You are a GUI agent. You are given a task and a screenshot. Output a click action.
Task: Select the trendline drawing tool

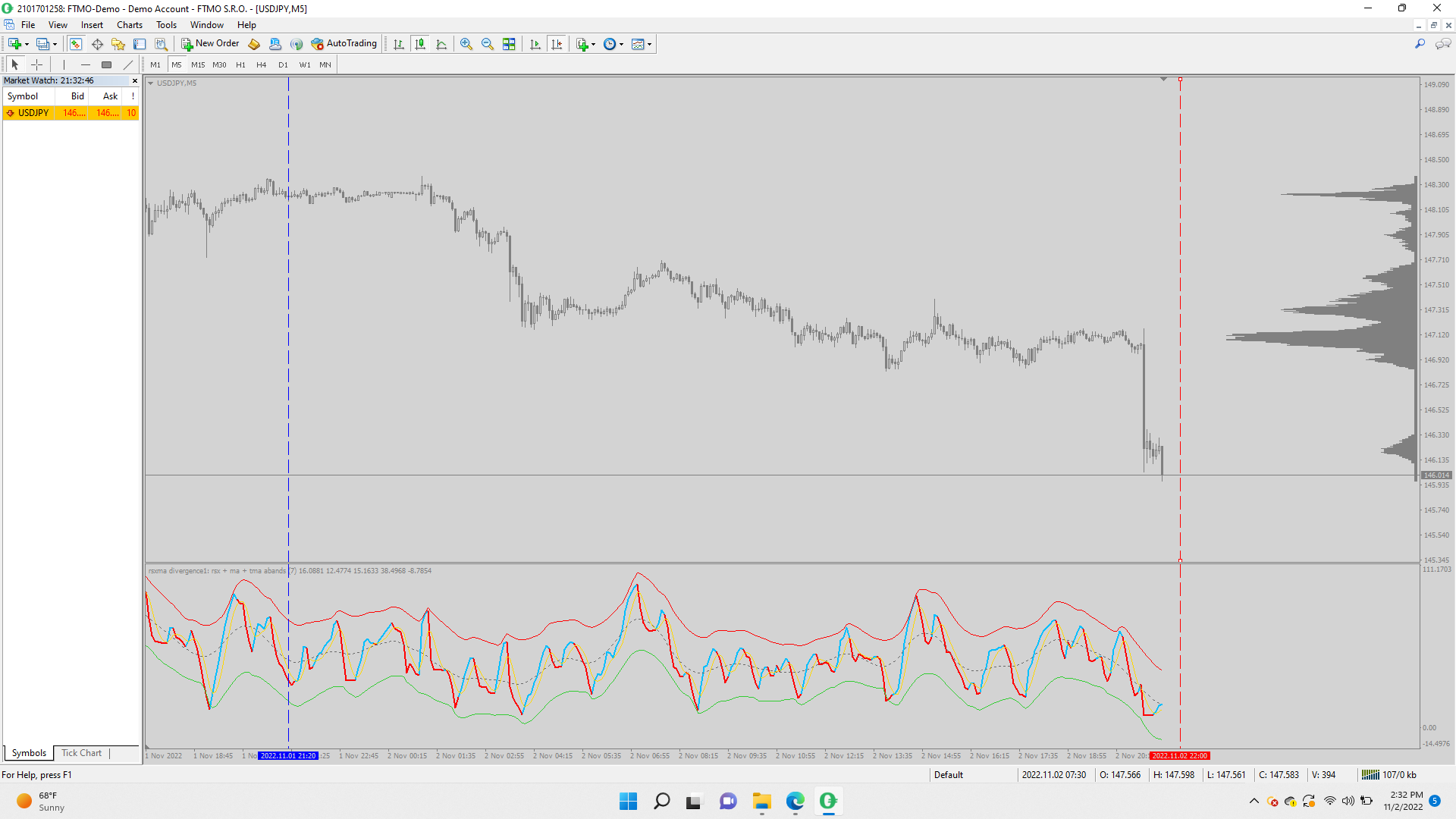coord(128,64)
